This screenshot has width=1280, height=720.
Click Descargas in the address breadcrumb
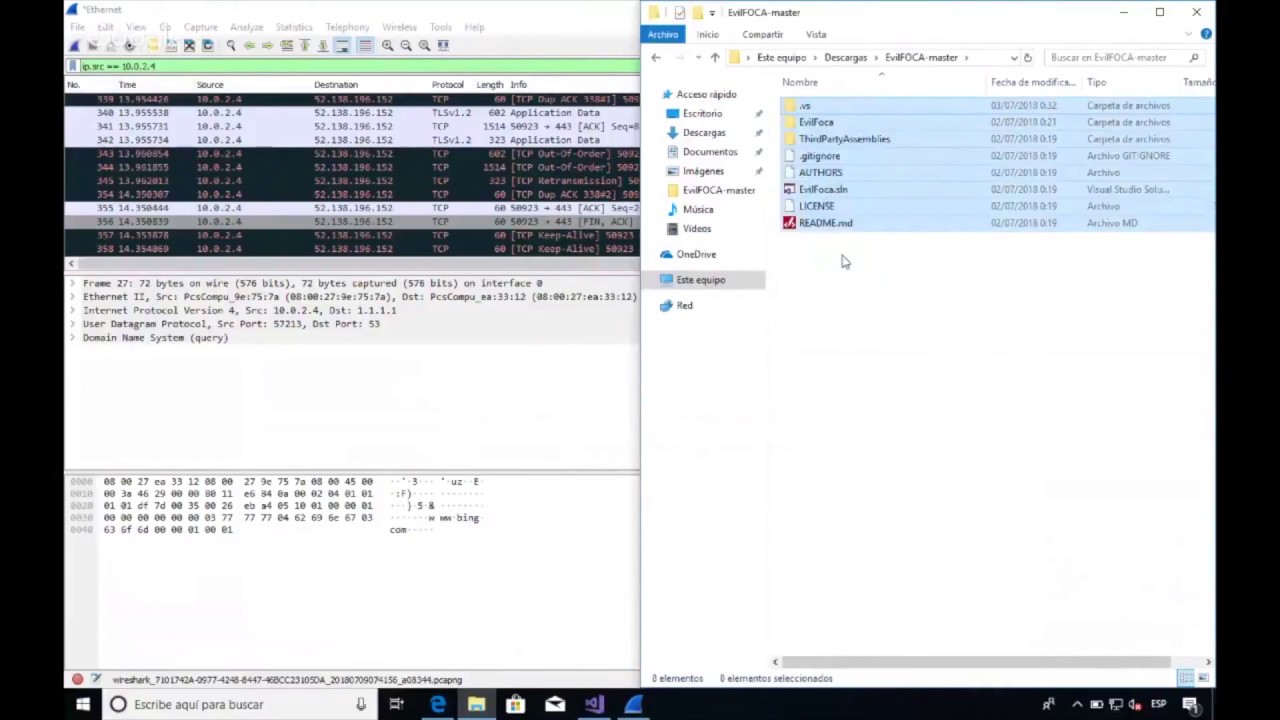(845, 58)
